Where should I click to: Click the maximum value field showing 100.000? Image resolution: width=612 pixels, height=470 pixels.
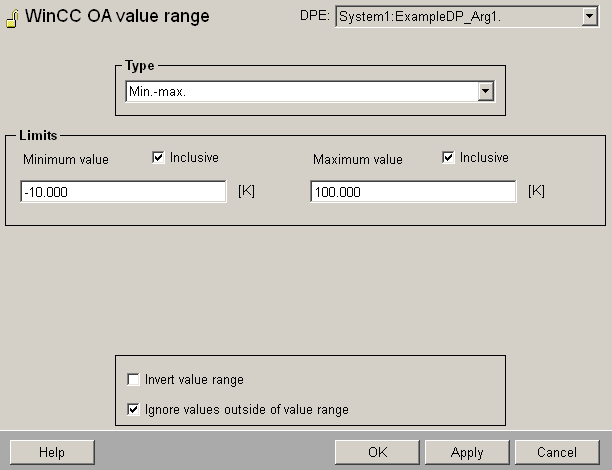(x=413, y=192)
